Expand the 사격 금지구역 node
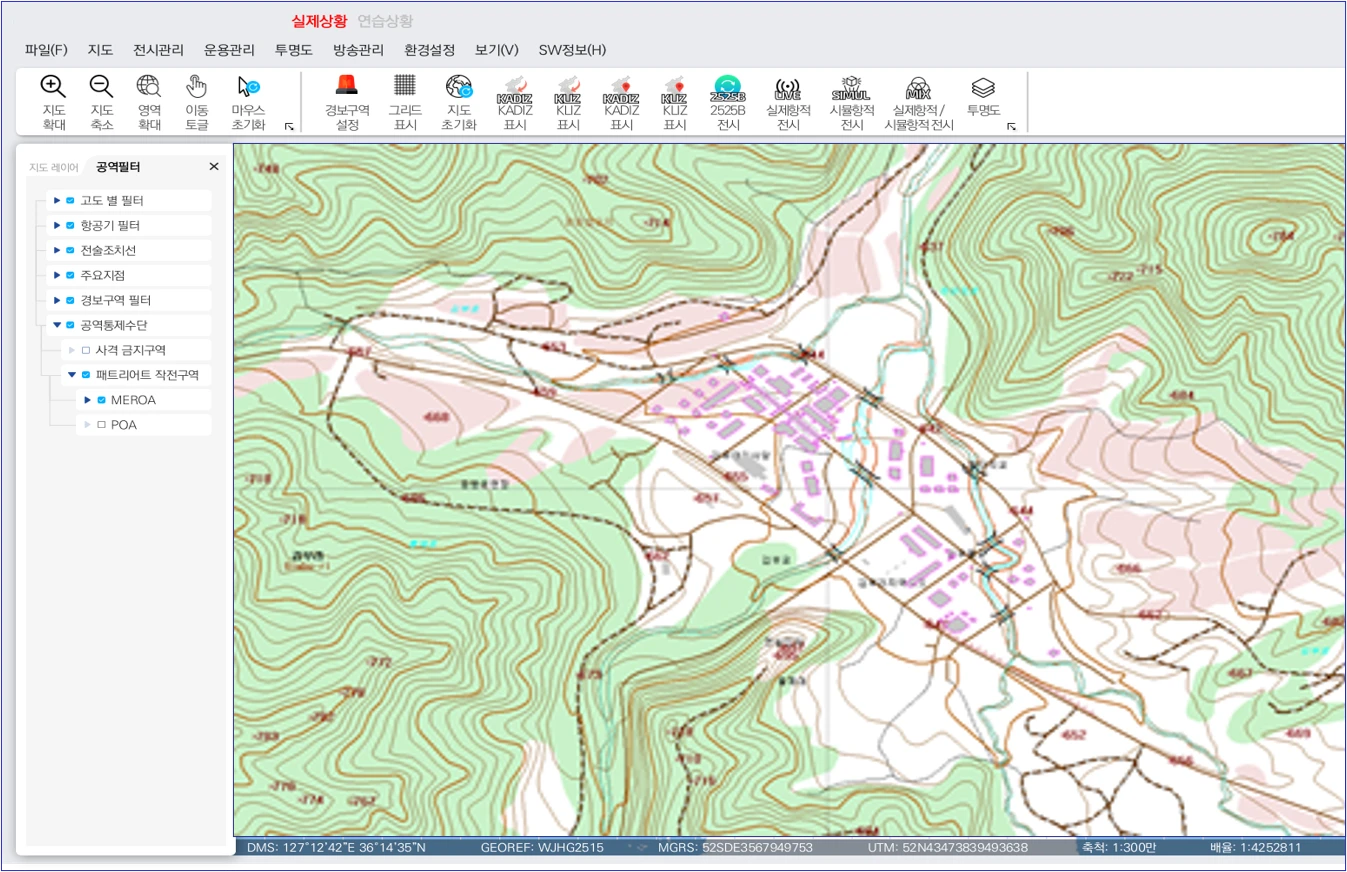 coord(72,350)
